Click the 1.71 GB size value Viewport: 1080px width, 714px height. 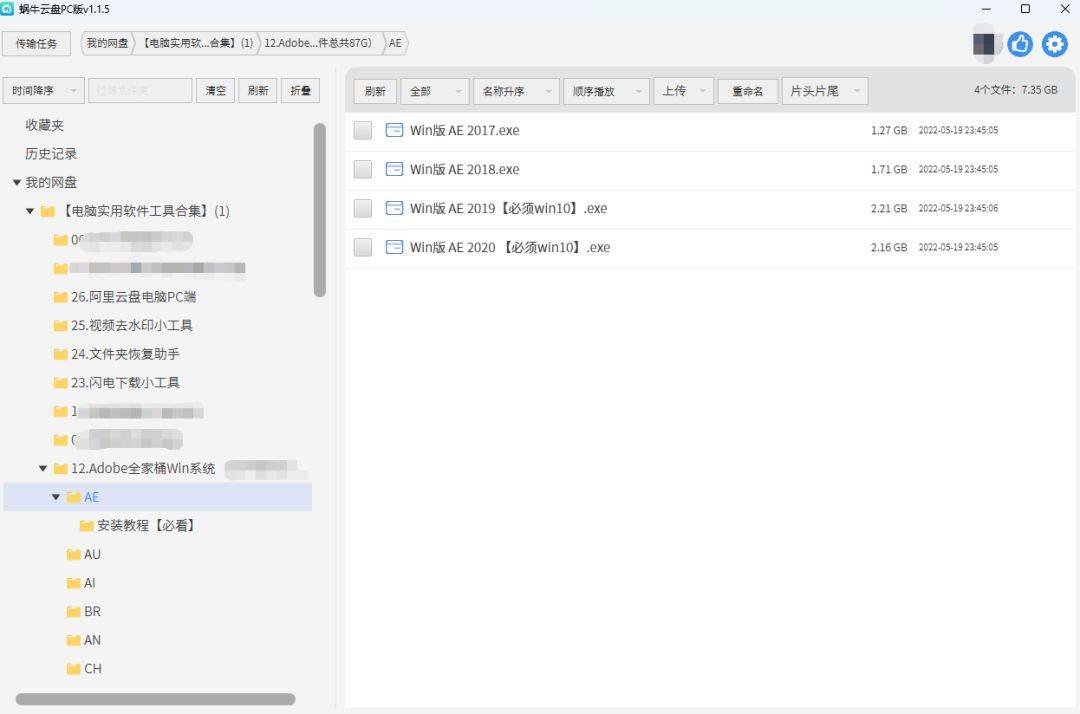[889, 169]
